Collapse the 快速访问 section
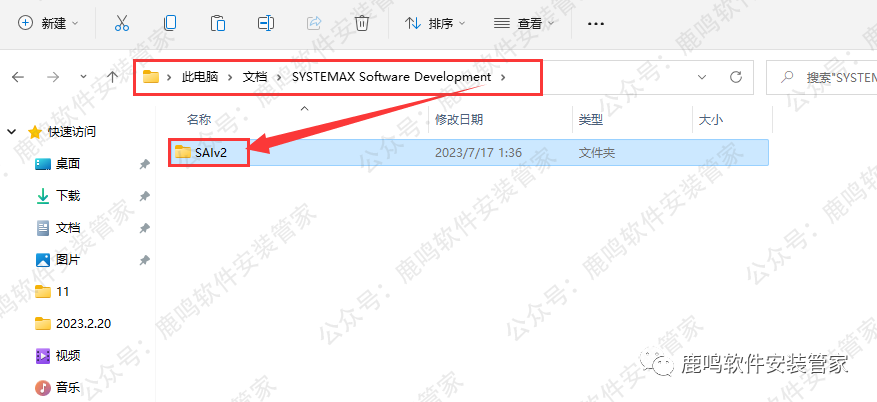The height and width of the screenshot is (402, 877). click(11, 132)
